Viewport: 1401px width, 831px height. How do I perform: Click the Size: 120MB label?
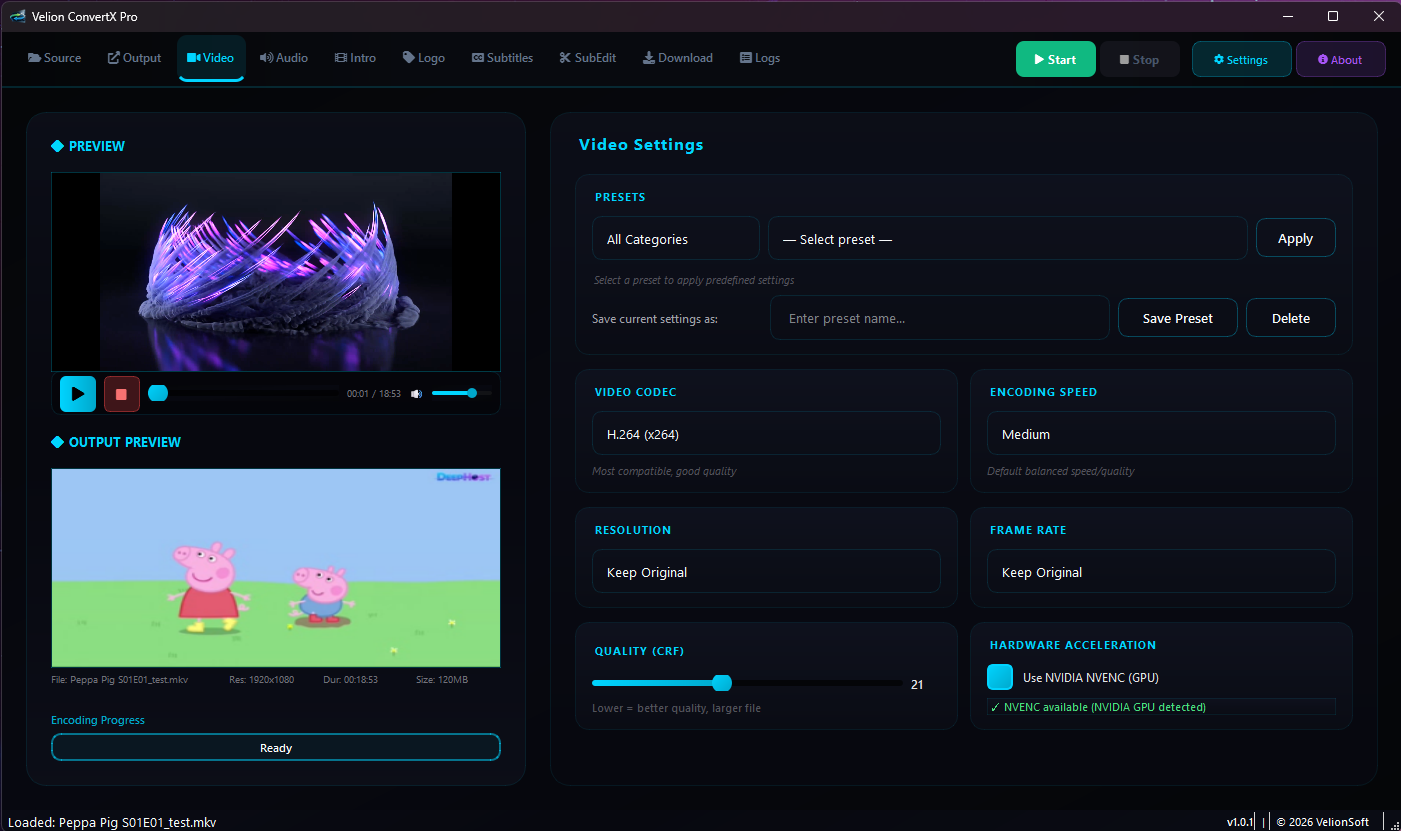(x=442, y=680)
